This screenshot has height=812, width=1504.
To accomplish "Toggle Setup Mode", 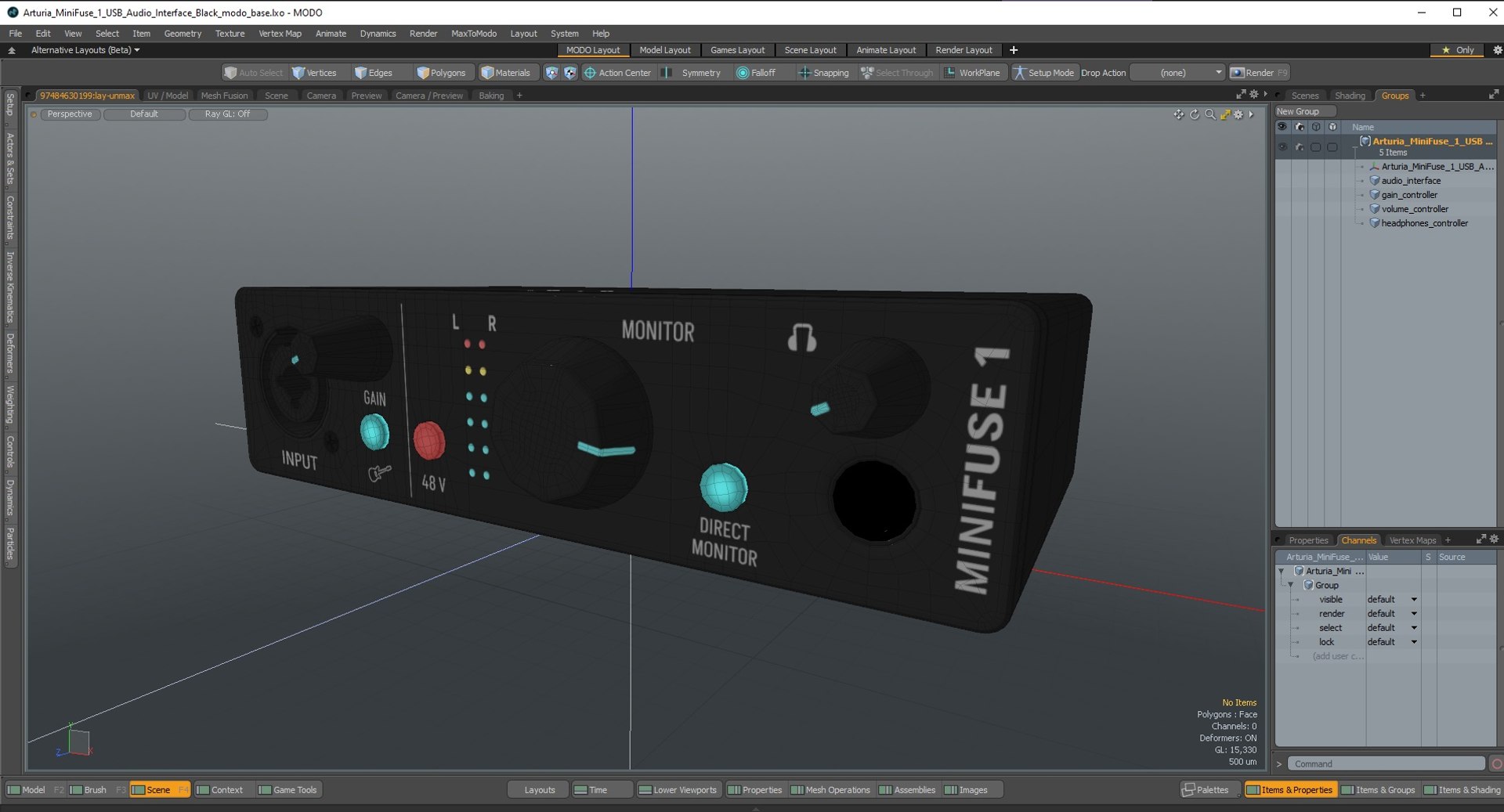I will coord(1044,73).
